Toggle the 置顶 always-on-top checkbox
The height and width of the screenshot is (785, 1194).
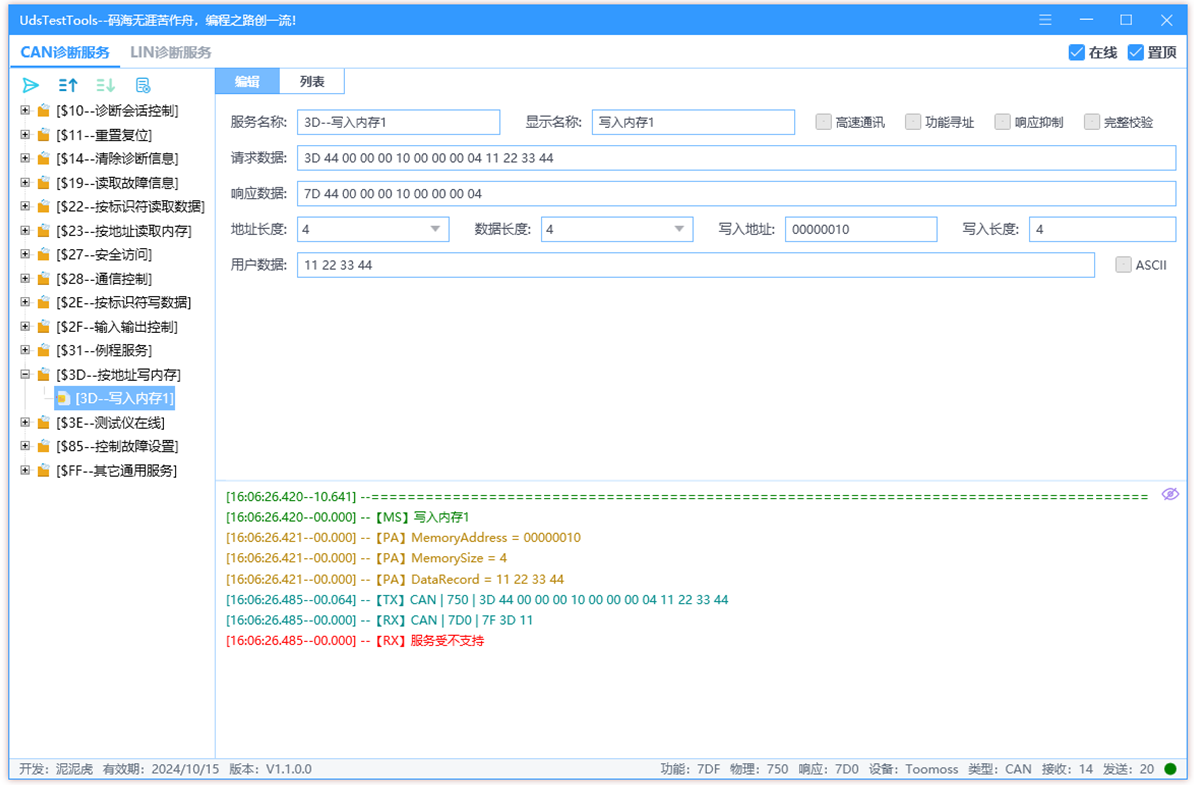click(x=1135, y=52)
